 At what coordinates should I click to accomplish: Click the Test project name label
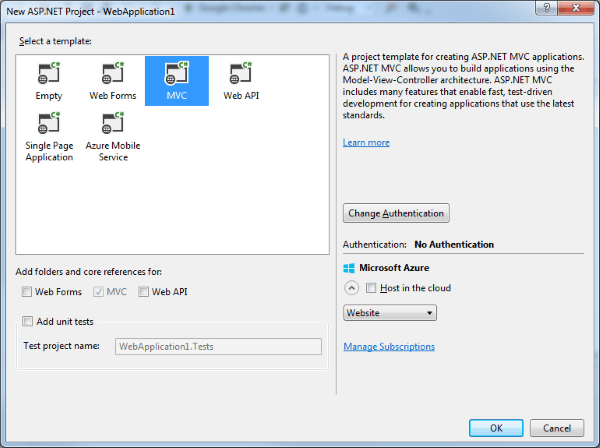tap(61, 346)
